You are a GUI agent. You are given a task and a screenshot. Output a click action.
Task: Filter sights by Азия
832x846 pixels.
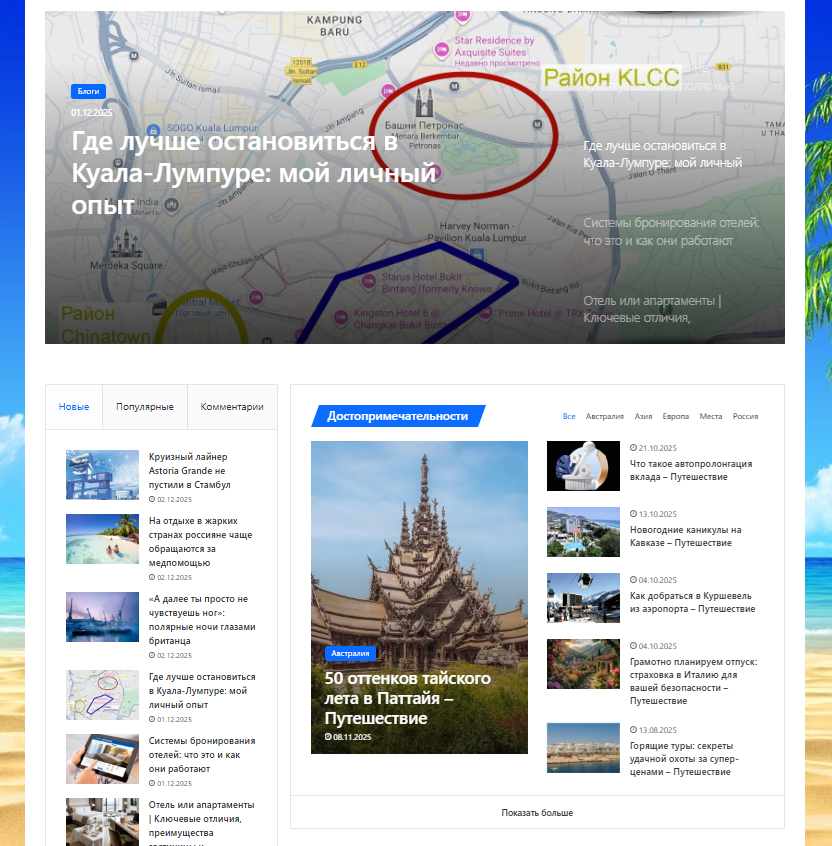643,417
